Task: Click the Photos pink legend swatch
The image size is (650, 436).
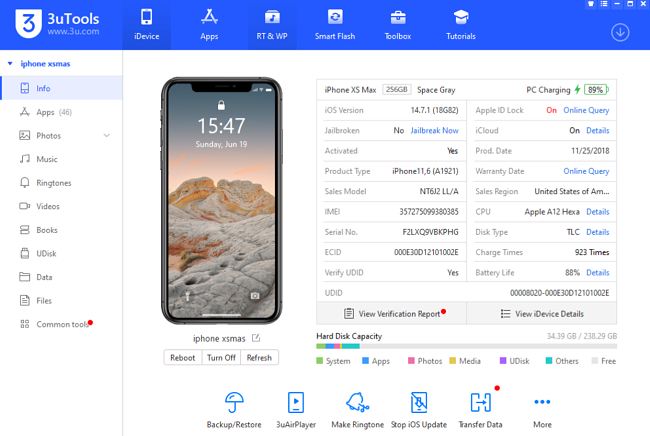Action: click(411, 361)
